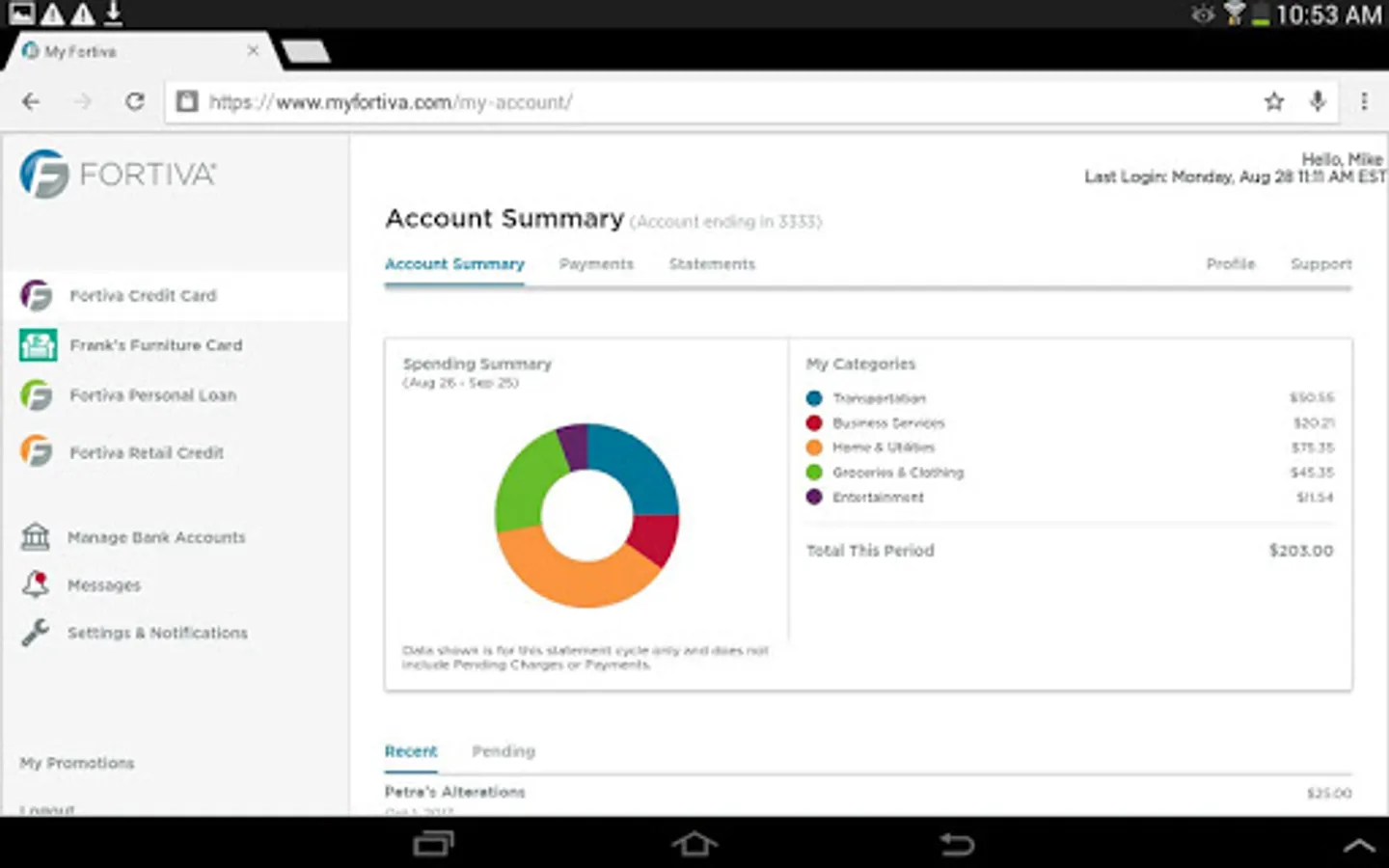Viewport: 1389px width, 868px height.
Task: Open Fortiva Personal Loan green icon
Action: 37,395
